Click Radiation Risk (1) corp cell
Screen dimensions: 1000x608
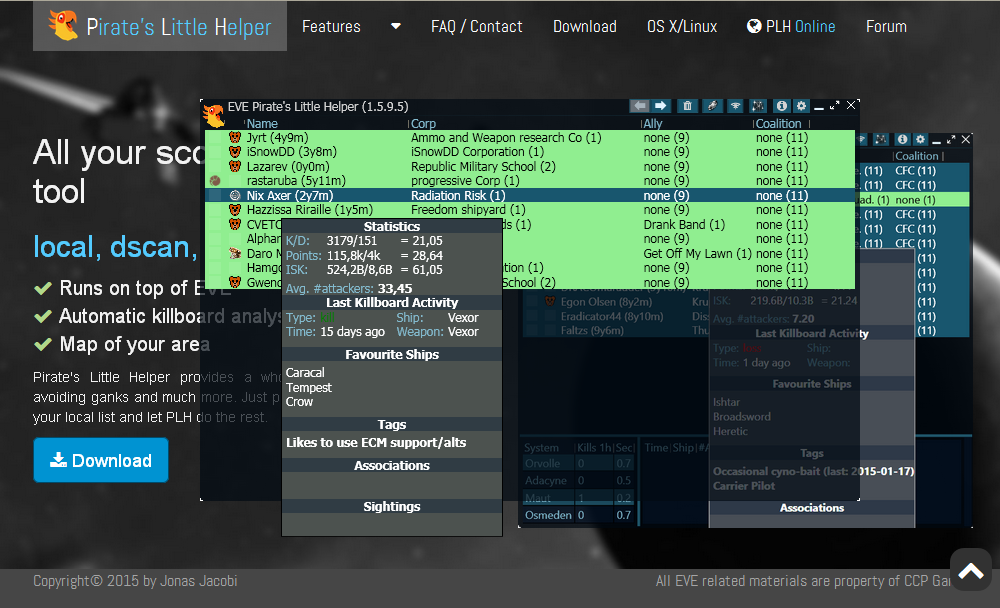[458, 195]
